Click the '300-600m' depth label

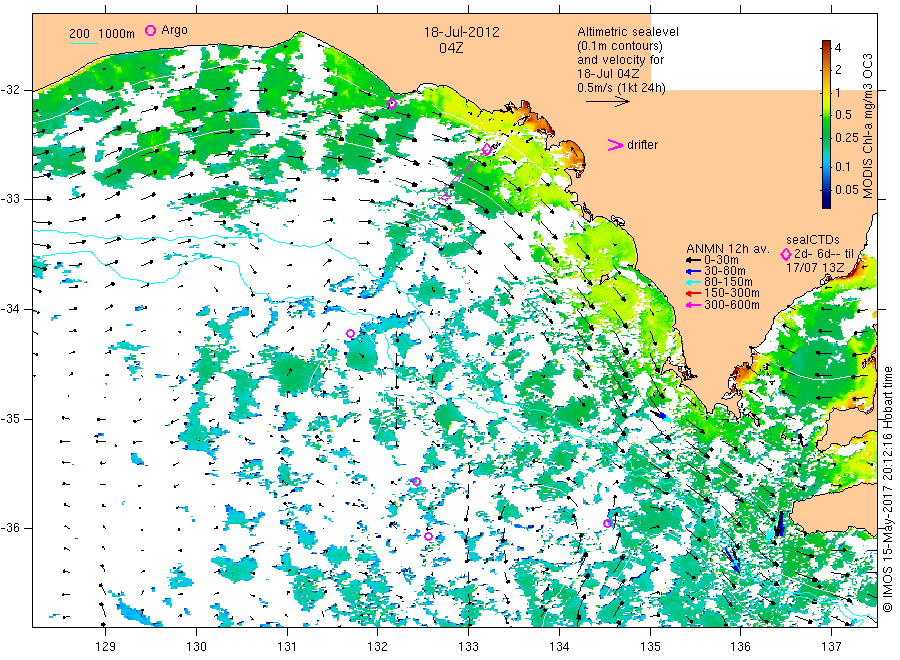click(732, 305)
